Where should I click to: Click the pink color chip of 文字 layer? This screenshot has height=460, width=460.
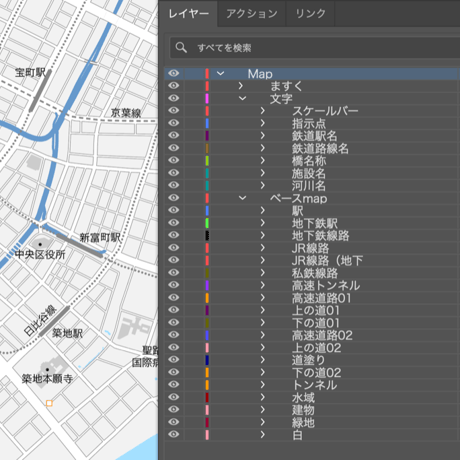207,98
